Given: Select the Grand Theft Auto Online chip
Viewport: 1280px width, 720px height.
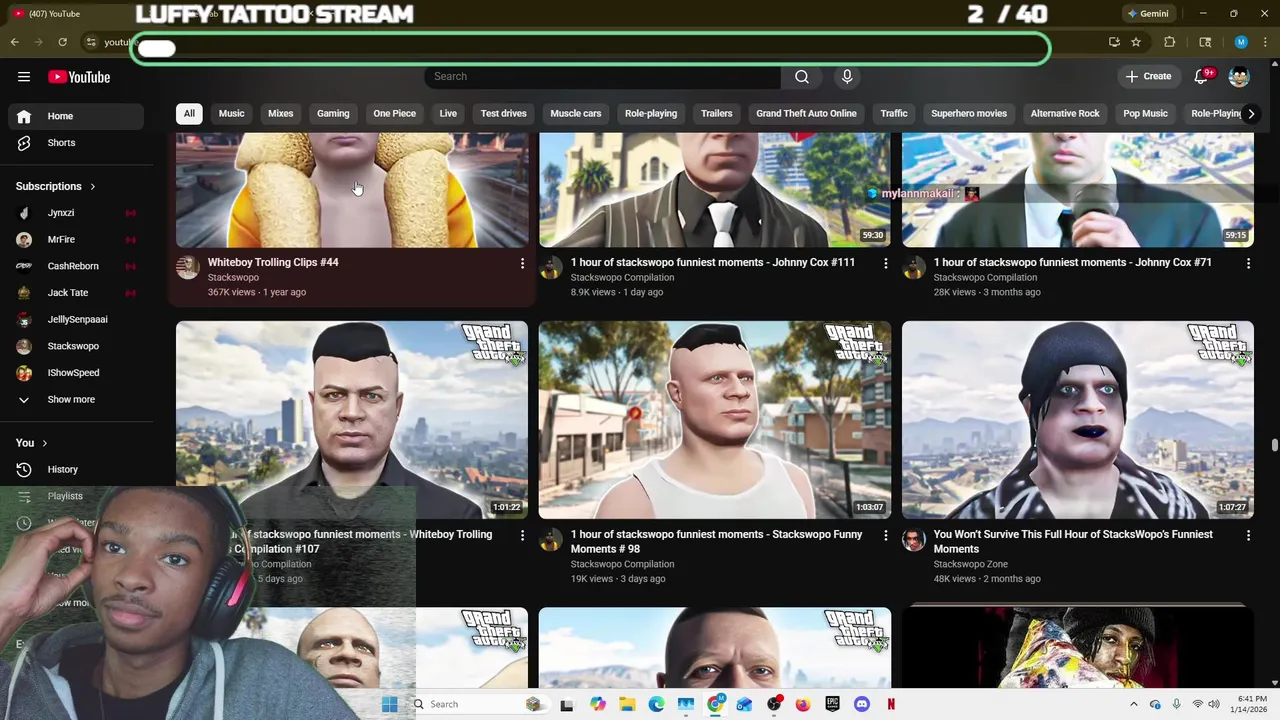Looking at the screenshot, I should pyautogui.click(x=806, y=114).
